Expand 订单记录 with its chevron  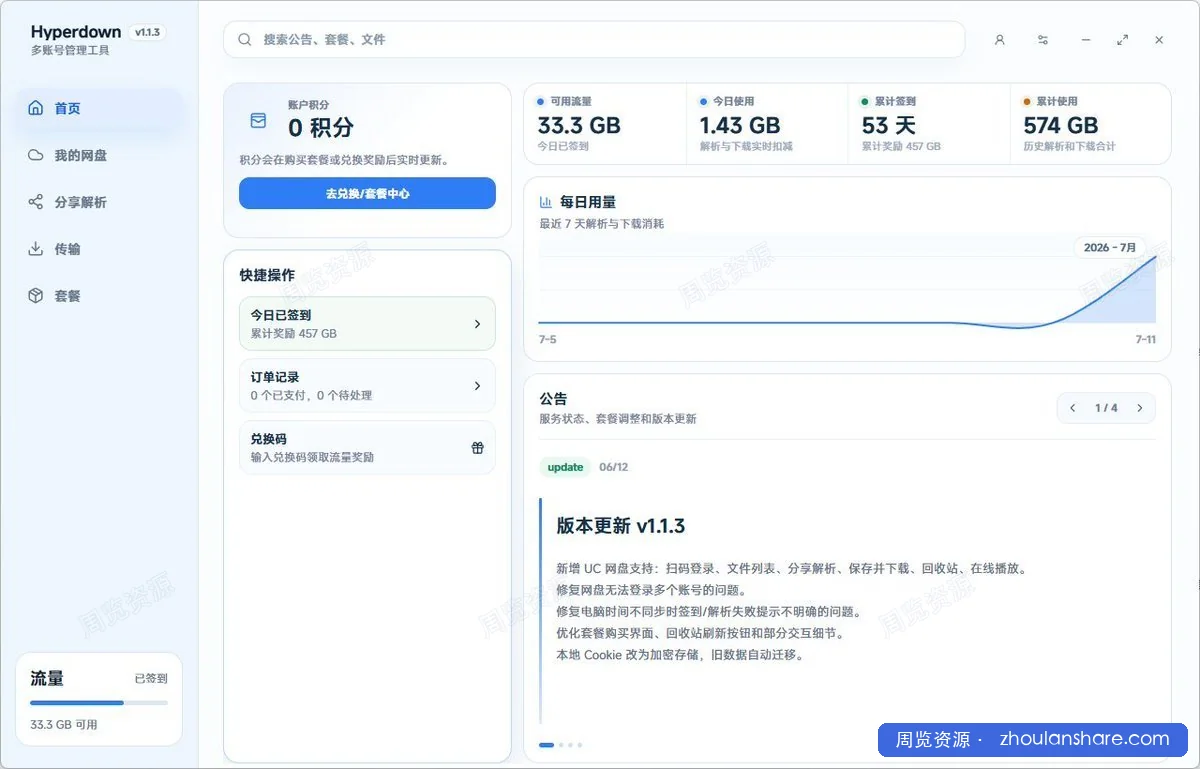point(477,386)
